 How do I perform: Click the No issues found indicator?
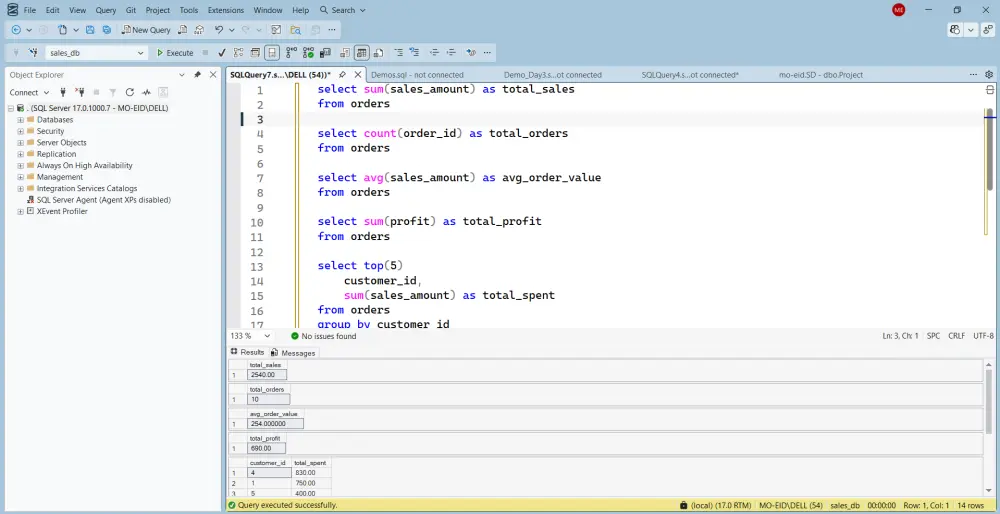323,335
